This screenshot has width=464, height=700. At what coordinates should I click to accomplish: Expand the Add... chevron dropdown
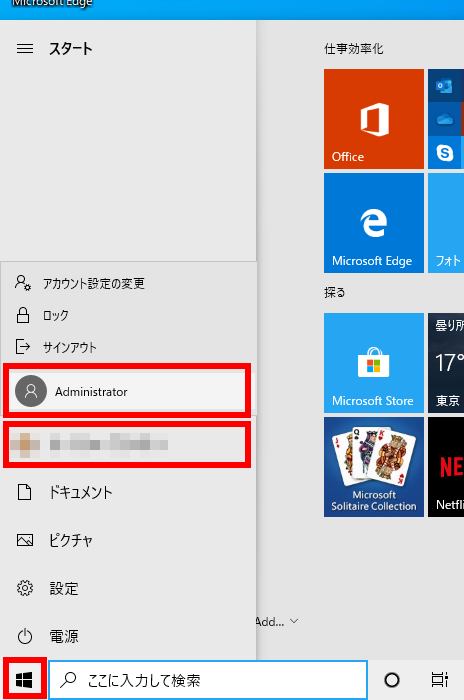pyautogui.click(x=294, y=621)
